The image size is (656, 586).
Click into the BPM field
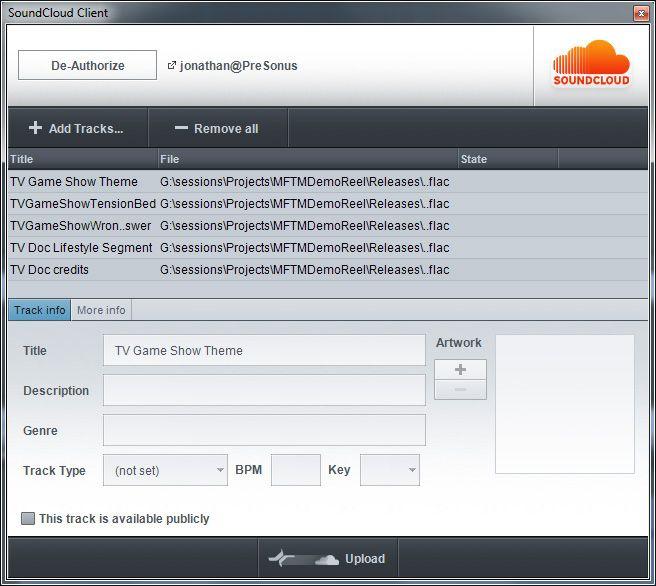pos(296,470)
